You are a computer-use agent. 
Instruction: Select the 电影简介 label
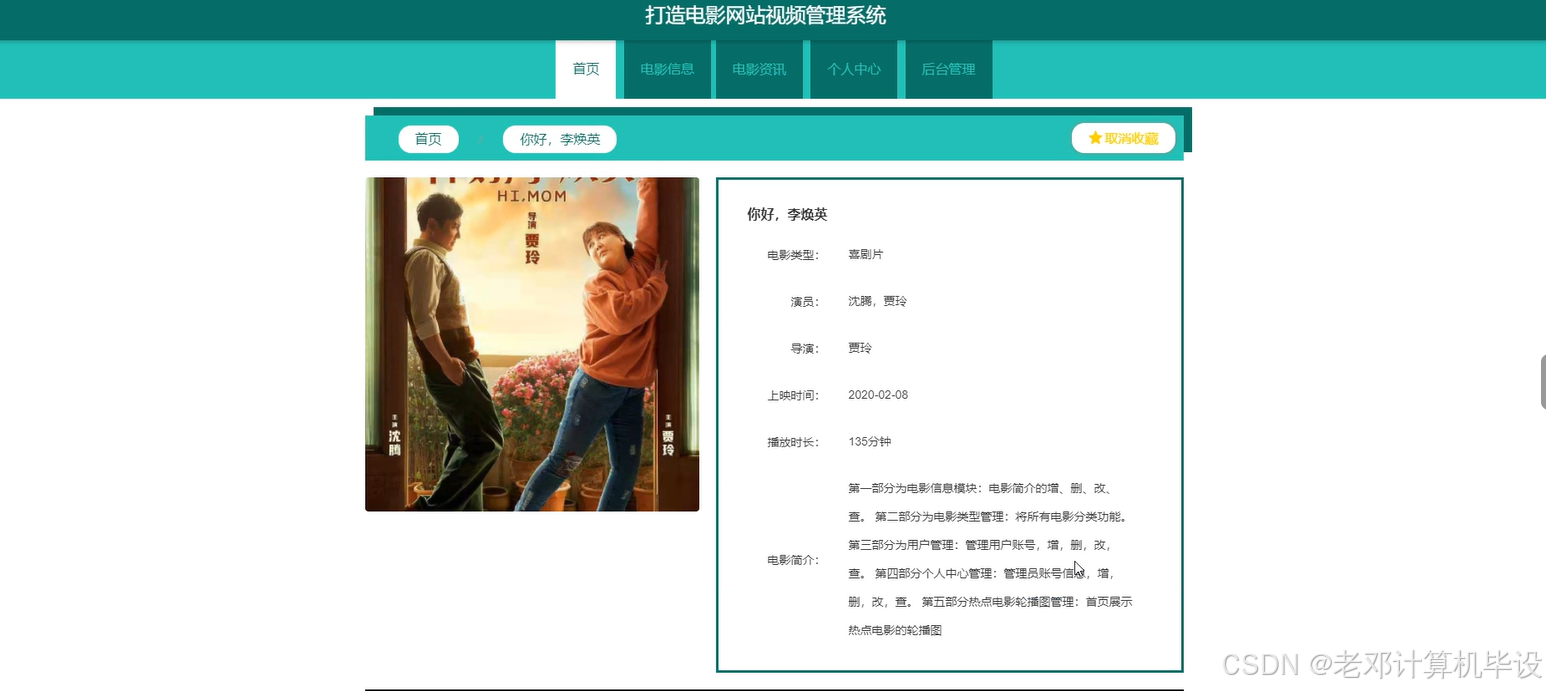pos(793,561)
